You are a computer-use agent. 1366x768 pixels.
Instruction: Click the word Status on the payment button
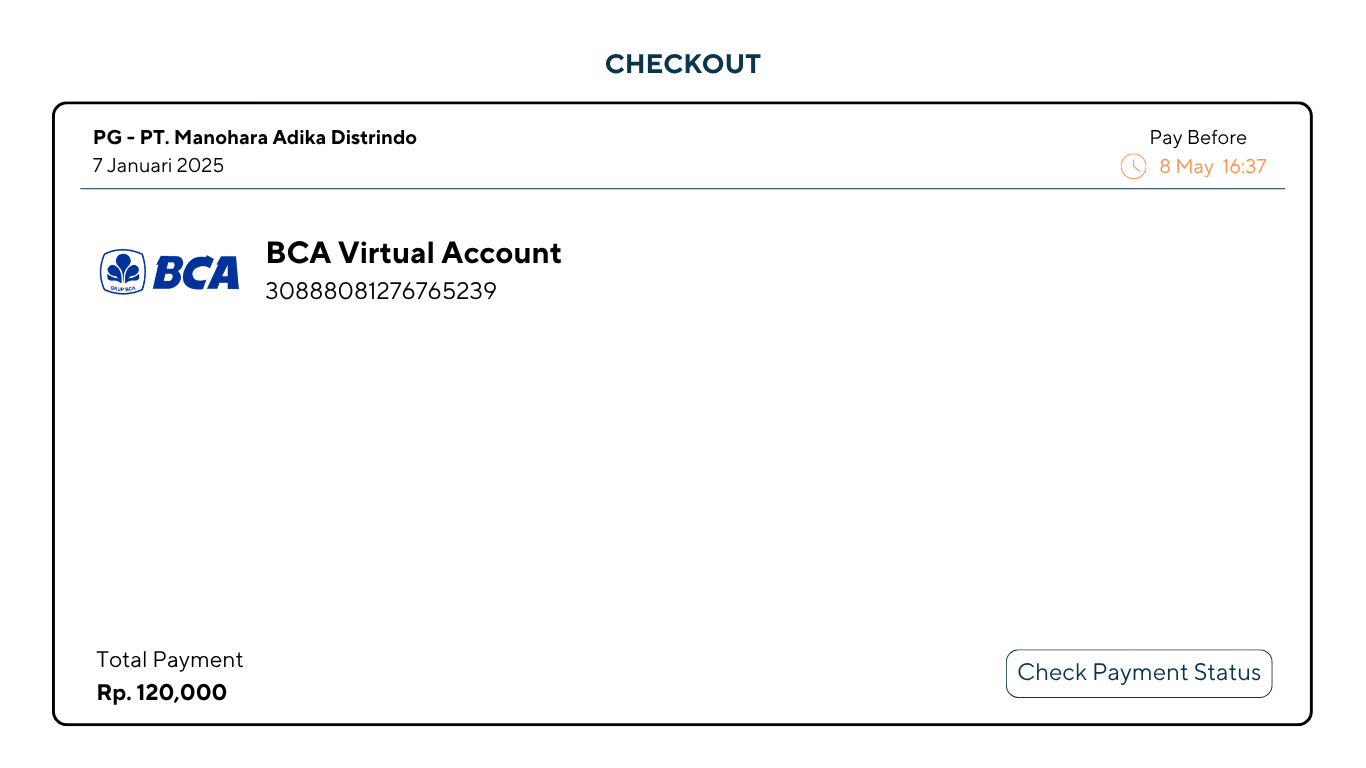[1227, 673]
